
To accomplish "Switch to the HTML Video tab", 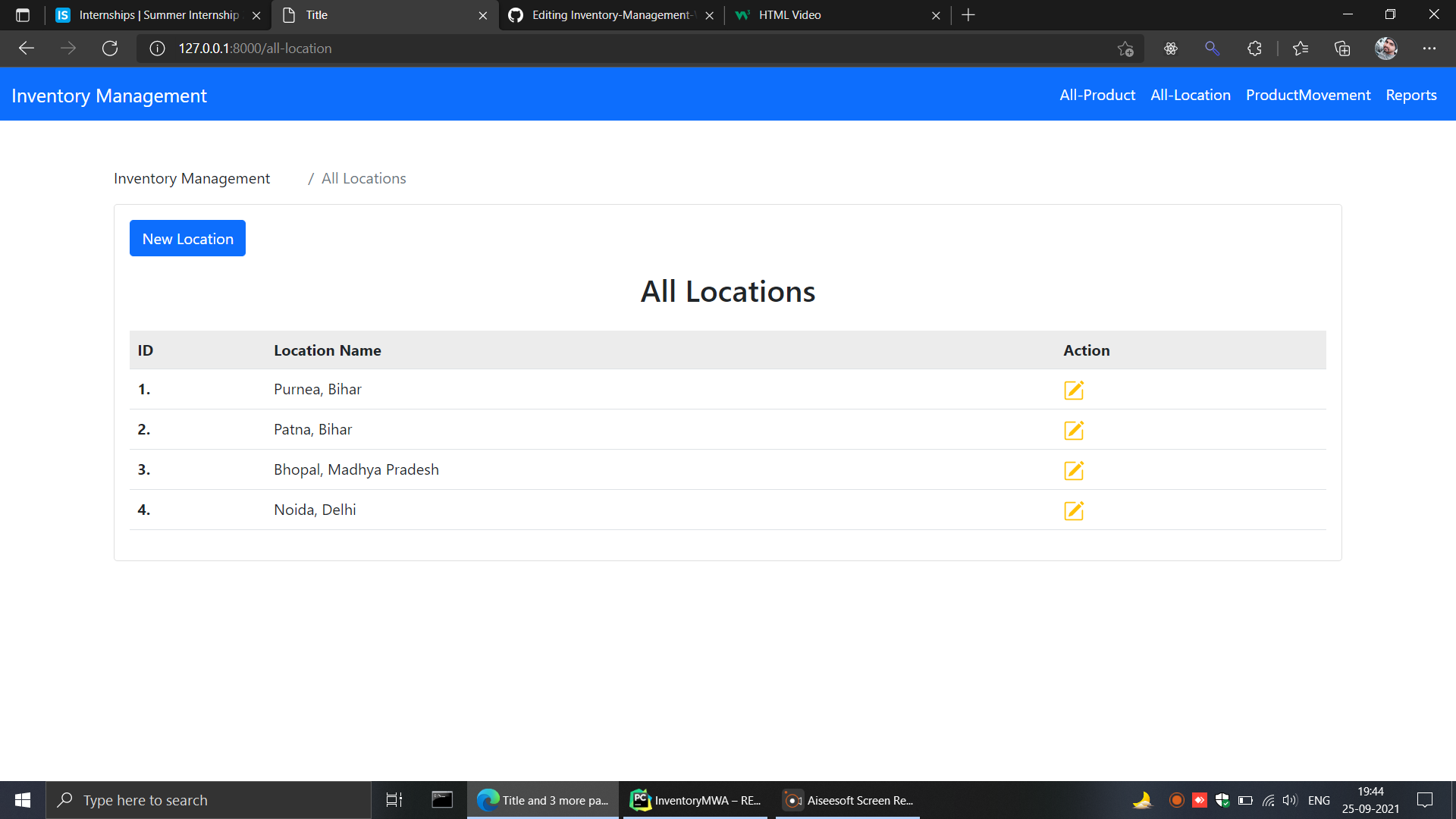I will tap(789, 14).
